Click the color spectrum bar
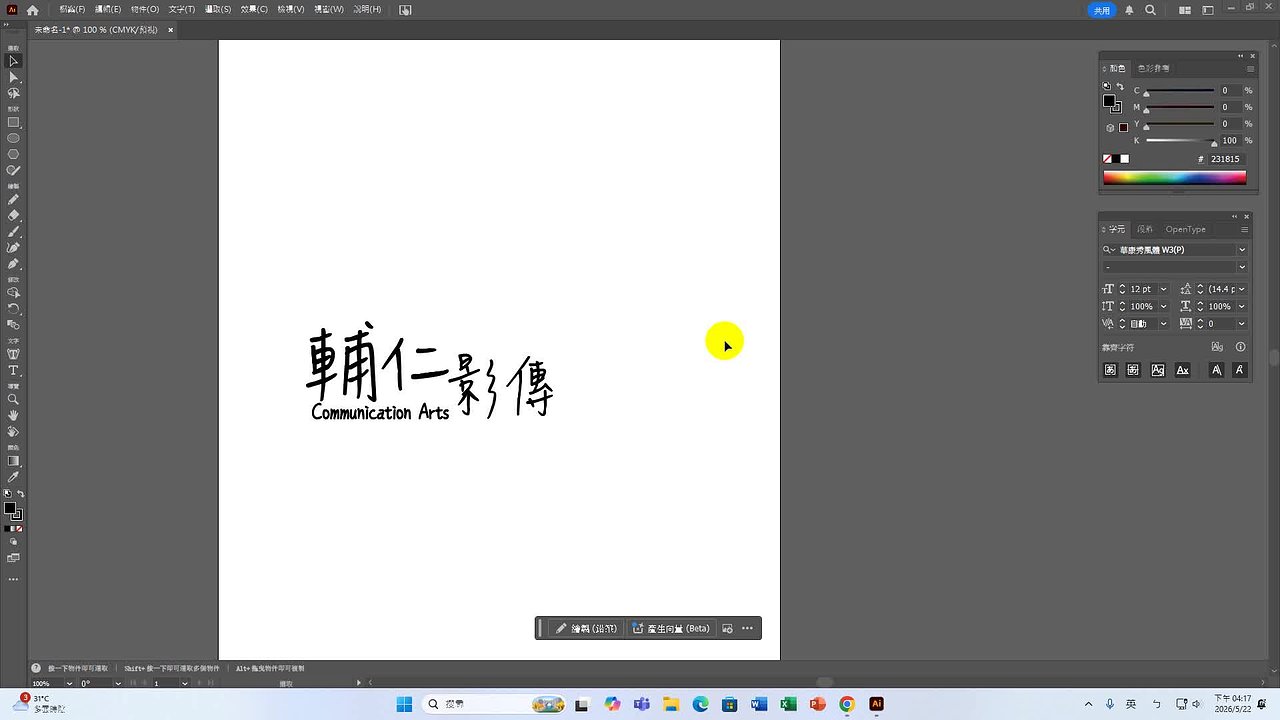The width and height of the screenshot is (1280, 720). 1175,178
